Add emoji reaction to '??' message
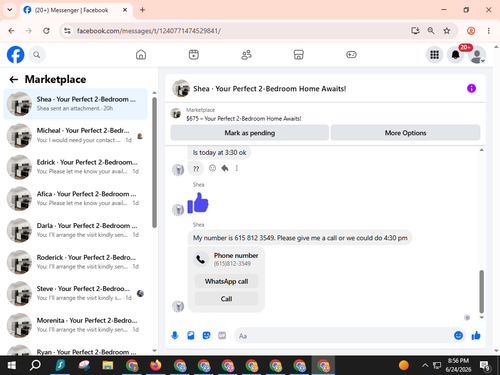Viewport: 500px width, 375px height. coord(212,168)
